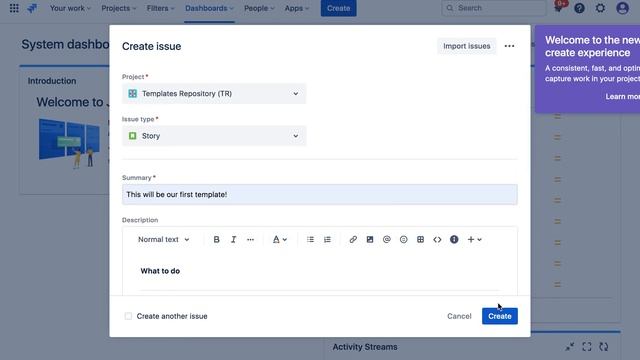The height and width of the screenshot is (360, 640).
Task: Click the System dashboard title
Action: (65, 44)
